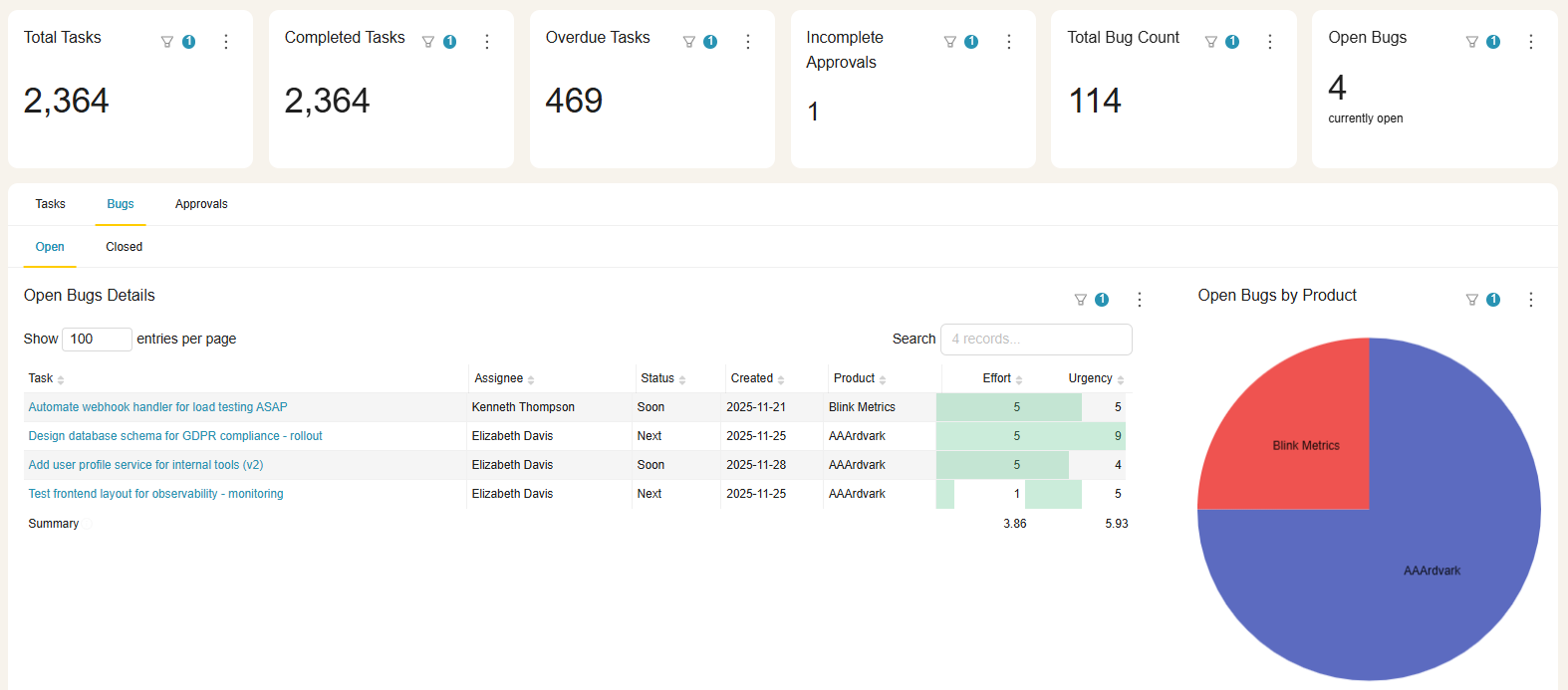Image resolution: width=1568 pixels, height=690 pixels.
Task: Switch to the Approvals tab
Action: coord(201,204)
